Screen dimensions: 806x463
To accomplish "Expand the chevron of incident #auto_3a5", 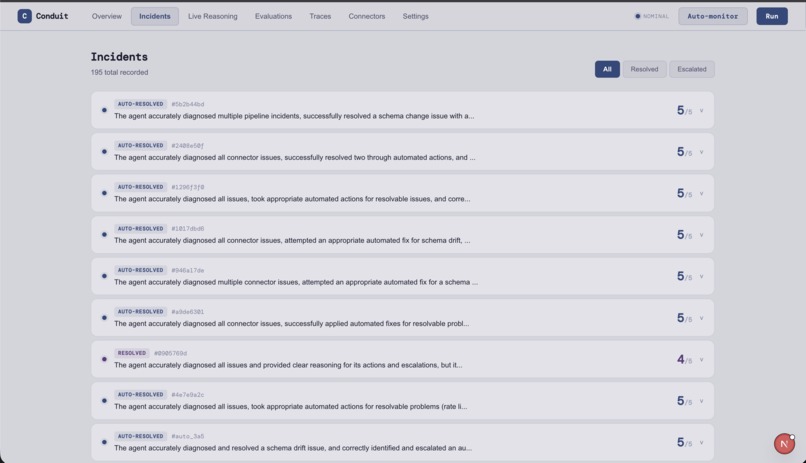I will [x=701, y=442].
